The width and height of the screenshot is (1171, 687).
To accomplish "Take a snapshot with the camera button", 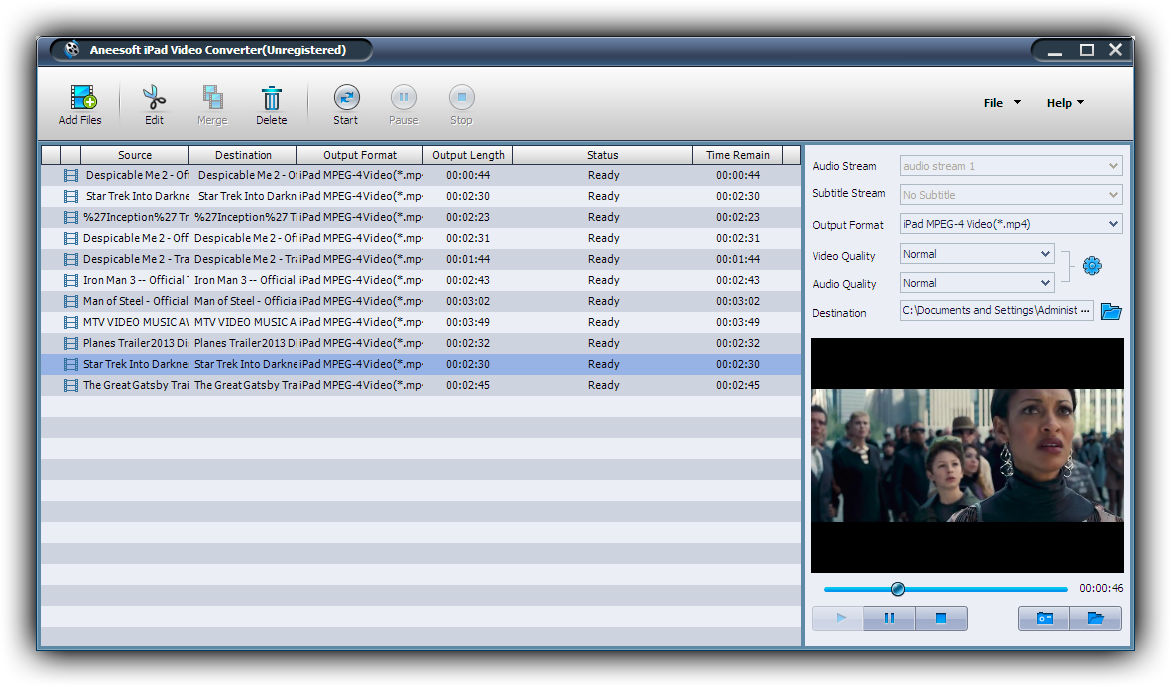I will click(x=1044, y=618).
